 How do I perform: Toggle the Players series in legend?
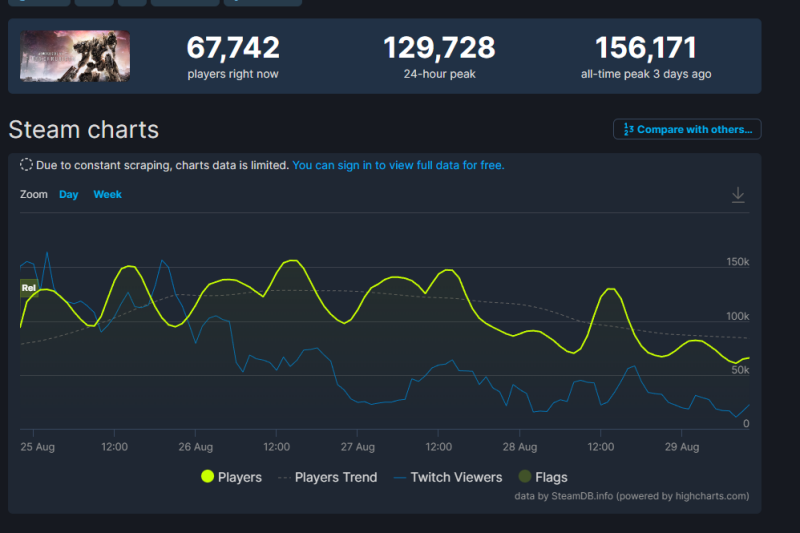click(x=232, y=477)
